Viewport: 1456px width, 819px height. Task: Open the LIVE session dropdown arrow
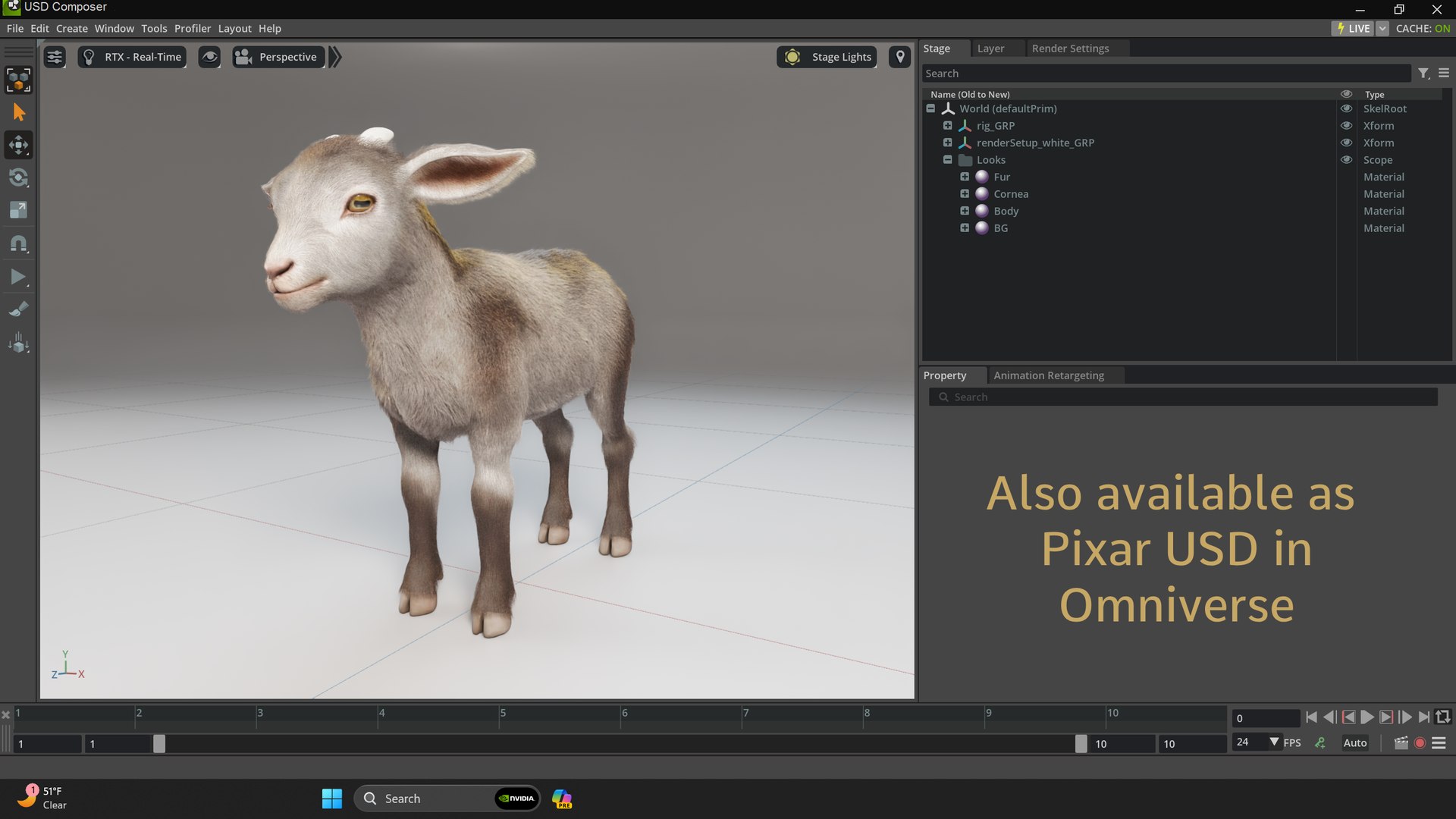1382,28
